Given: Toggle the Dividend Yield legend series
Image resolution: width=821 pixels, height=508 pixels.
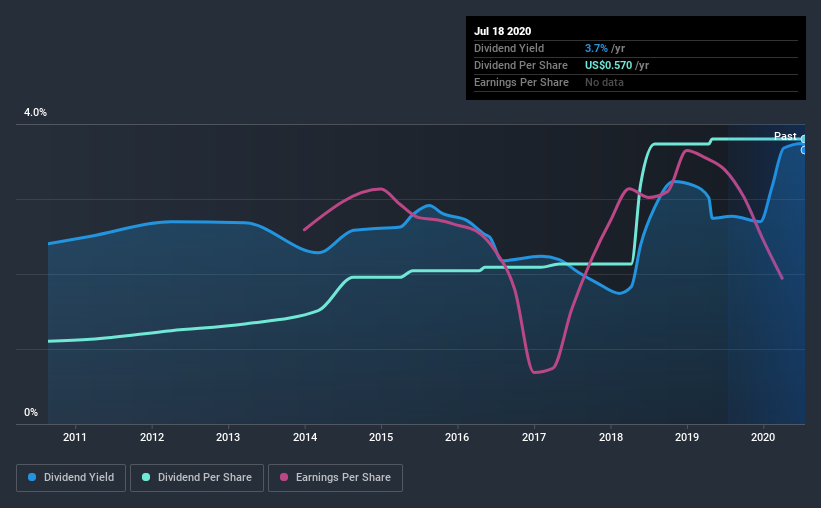Looking at the screenshot, I should [71, 478].
